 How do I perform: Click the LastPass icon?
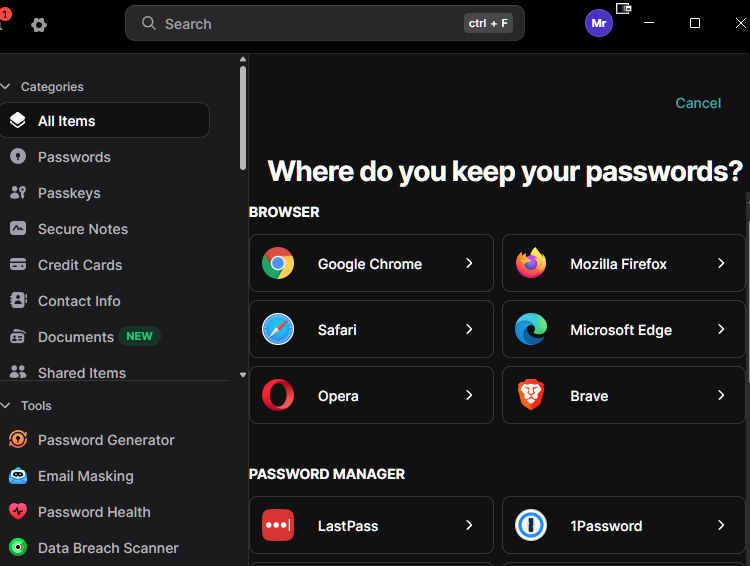point(278,525)
